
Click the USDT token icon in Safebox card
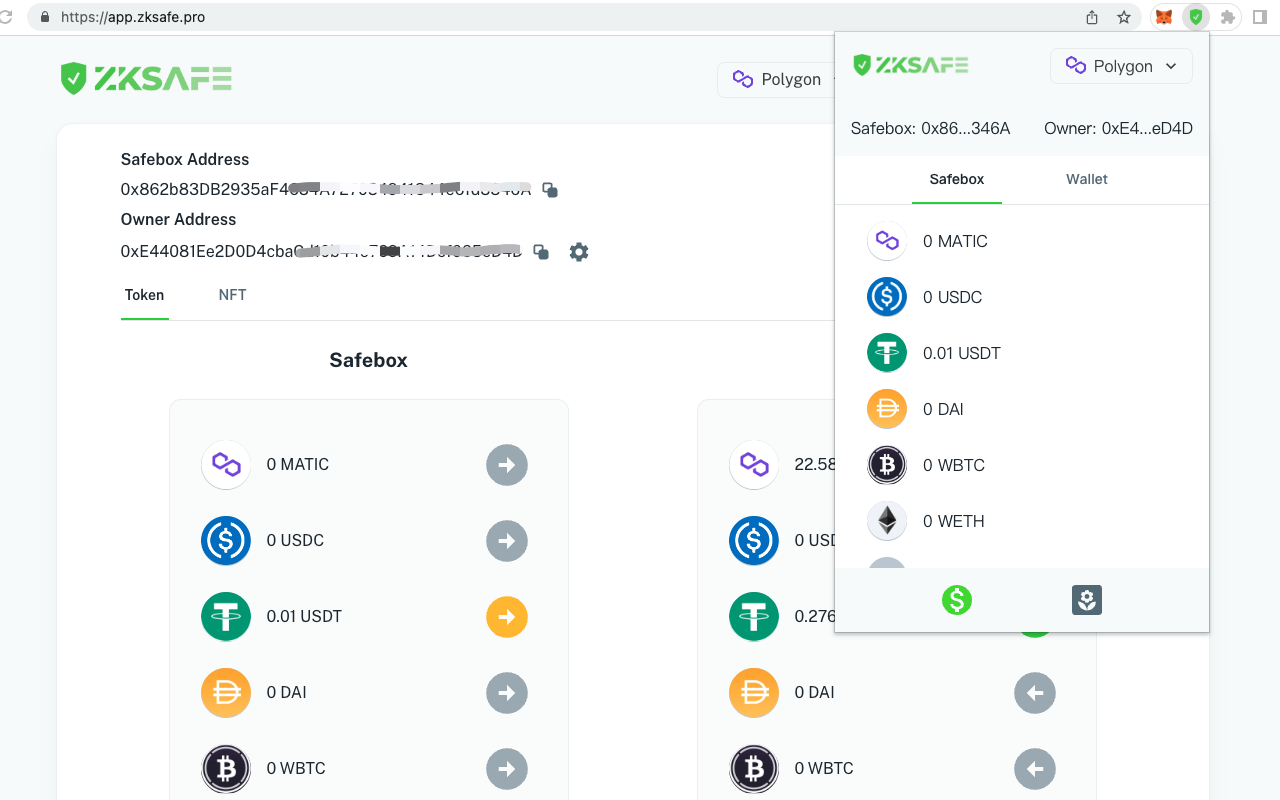pyautogui.click(x=226, y=617)
